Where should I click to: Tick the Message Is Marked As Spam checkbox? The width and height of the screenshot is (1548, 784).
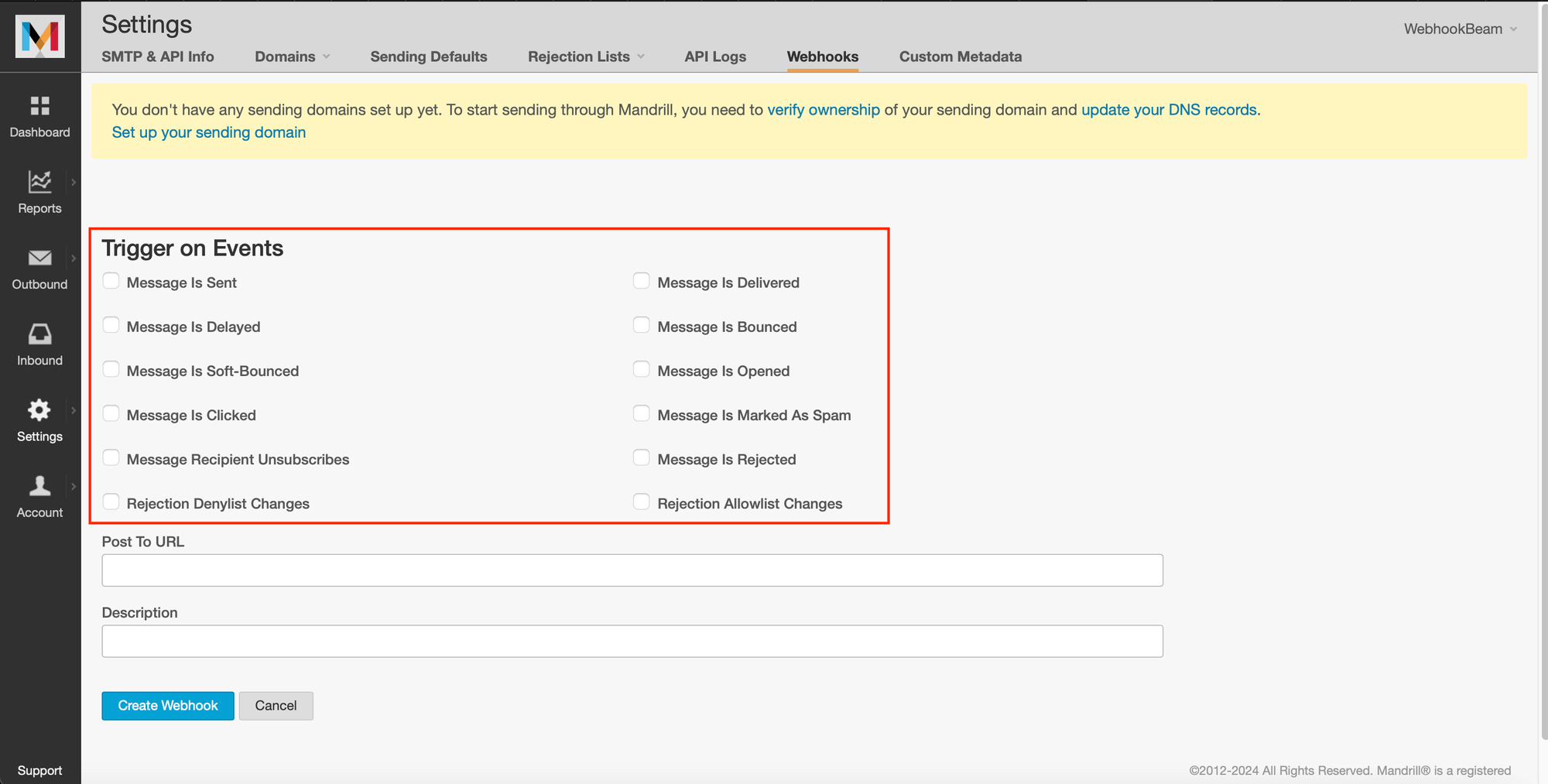pyautogui.click(x=641, y=413)
